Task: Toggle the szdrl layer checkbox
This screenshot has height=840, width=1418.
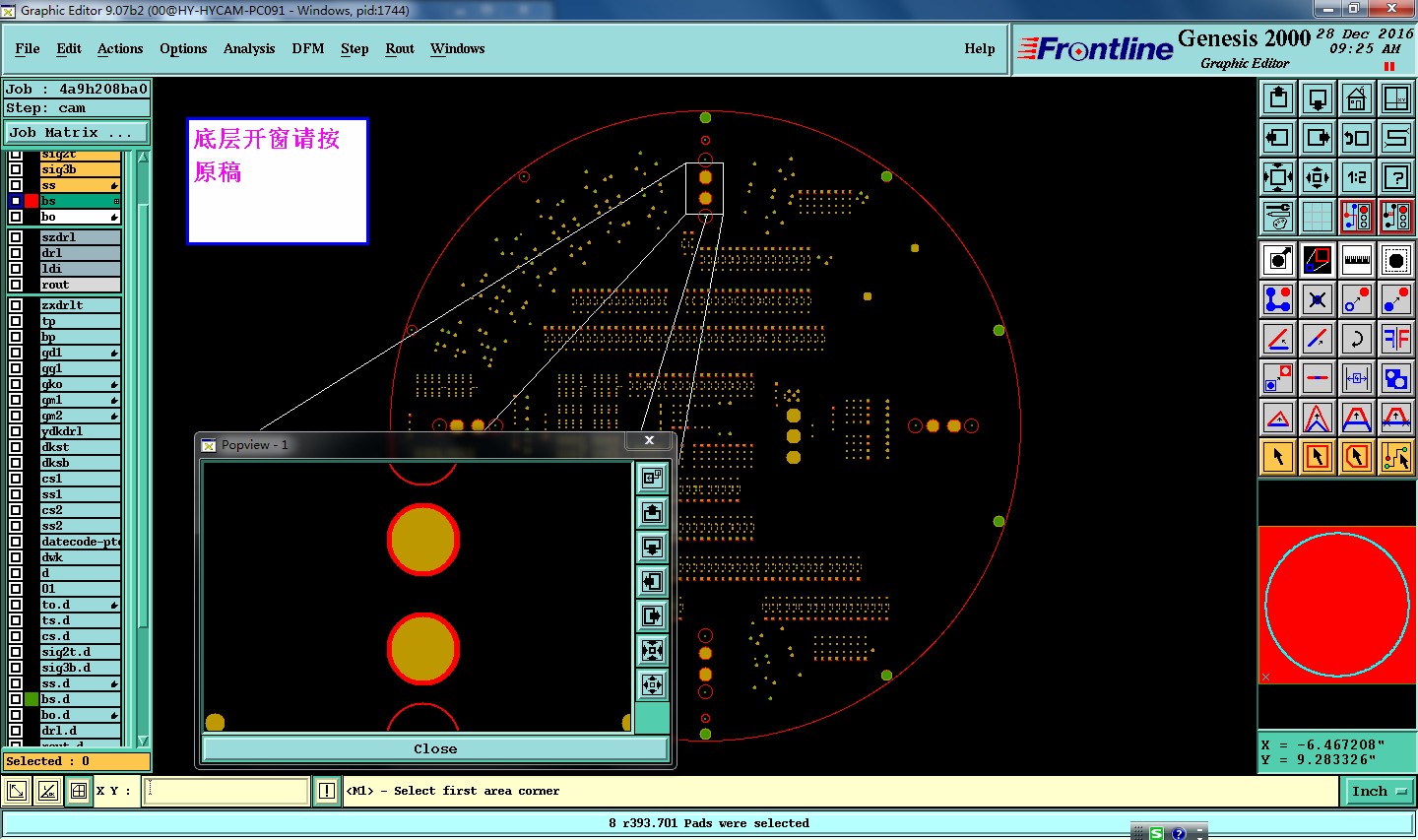Action: 16,237
